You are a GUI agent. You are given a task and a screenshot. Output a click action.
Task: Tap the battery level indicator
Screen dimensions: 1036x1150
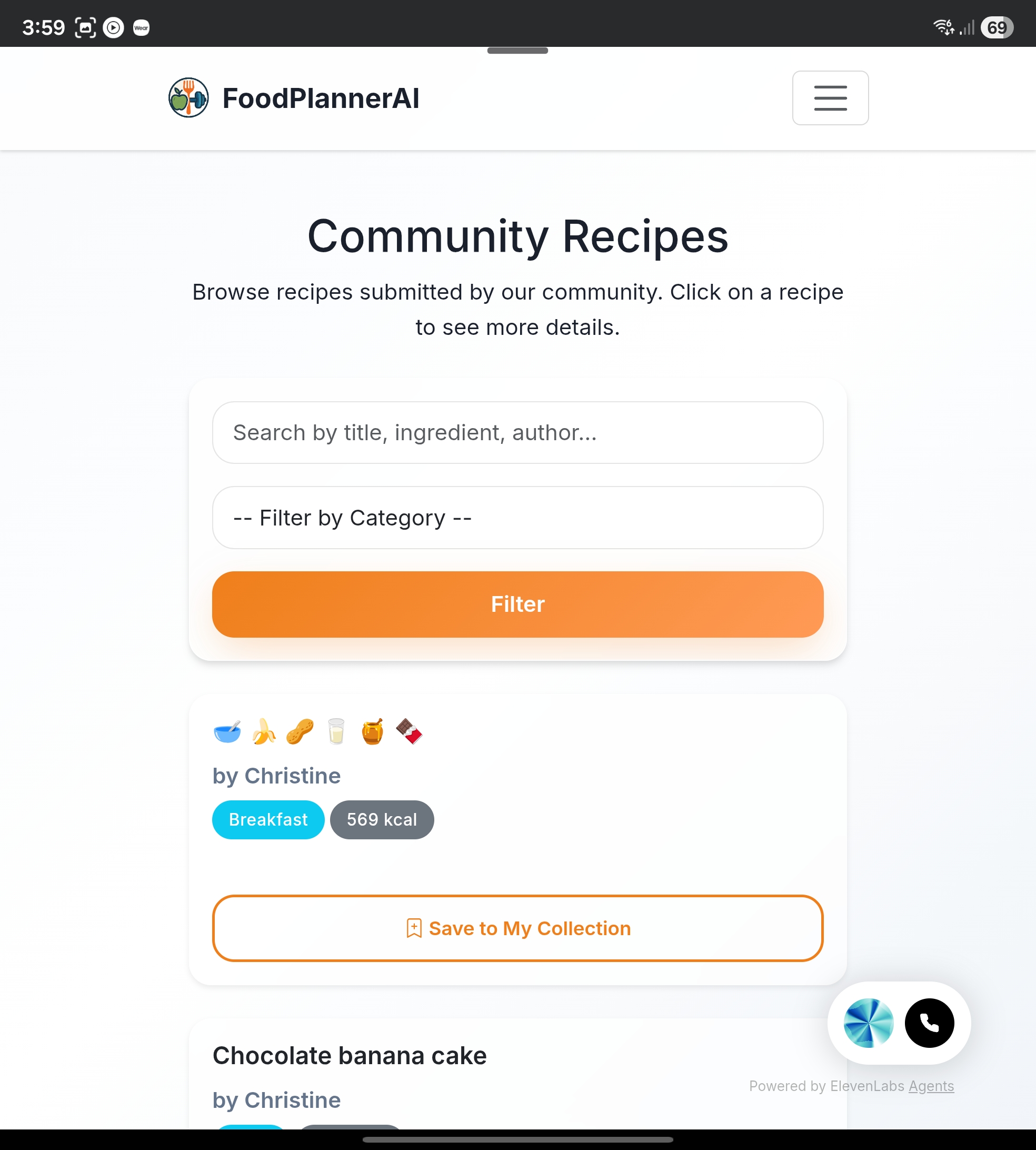996,27
